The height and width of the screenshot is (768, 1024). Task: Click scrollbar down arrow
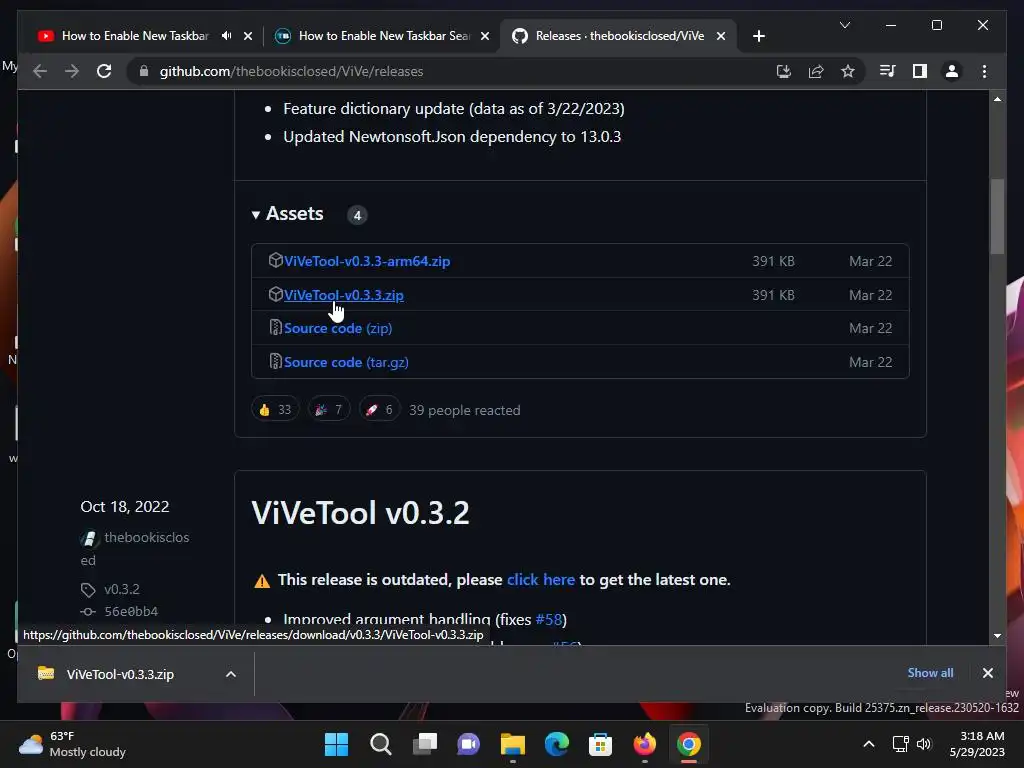click(x=997, y=635)
